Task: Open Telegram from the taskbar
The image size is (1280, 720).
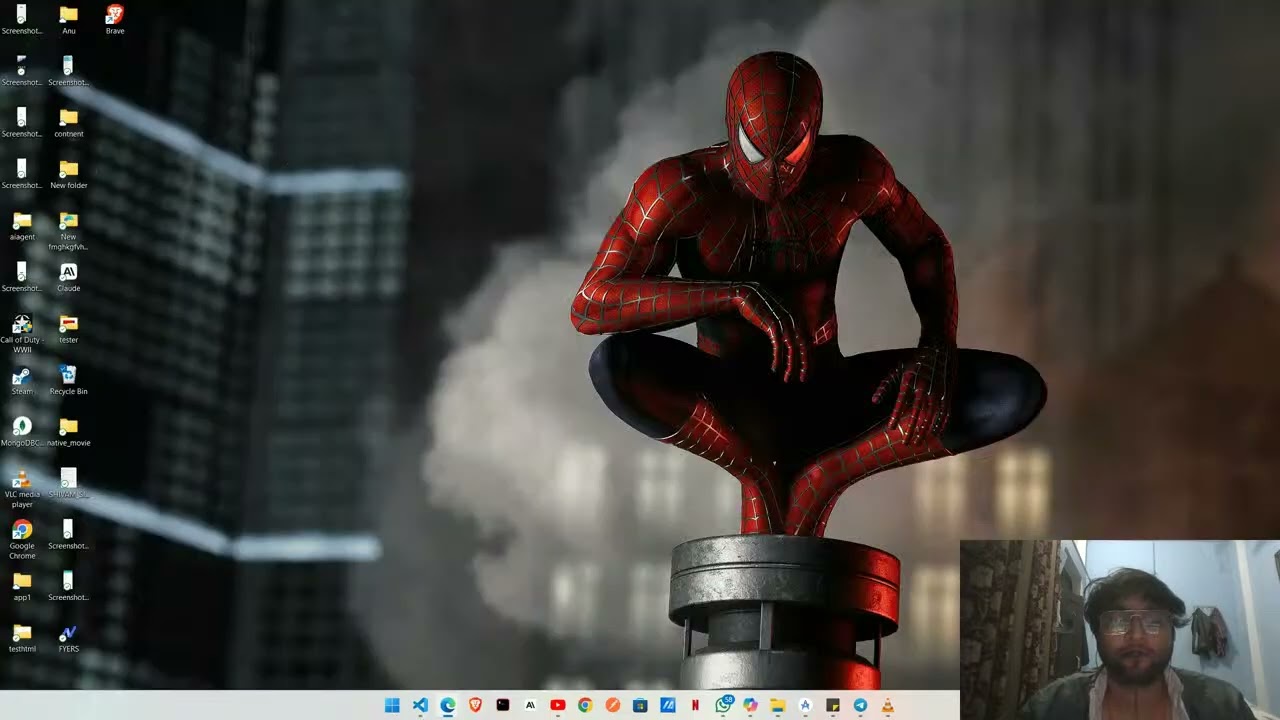Action: [860, 705]
